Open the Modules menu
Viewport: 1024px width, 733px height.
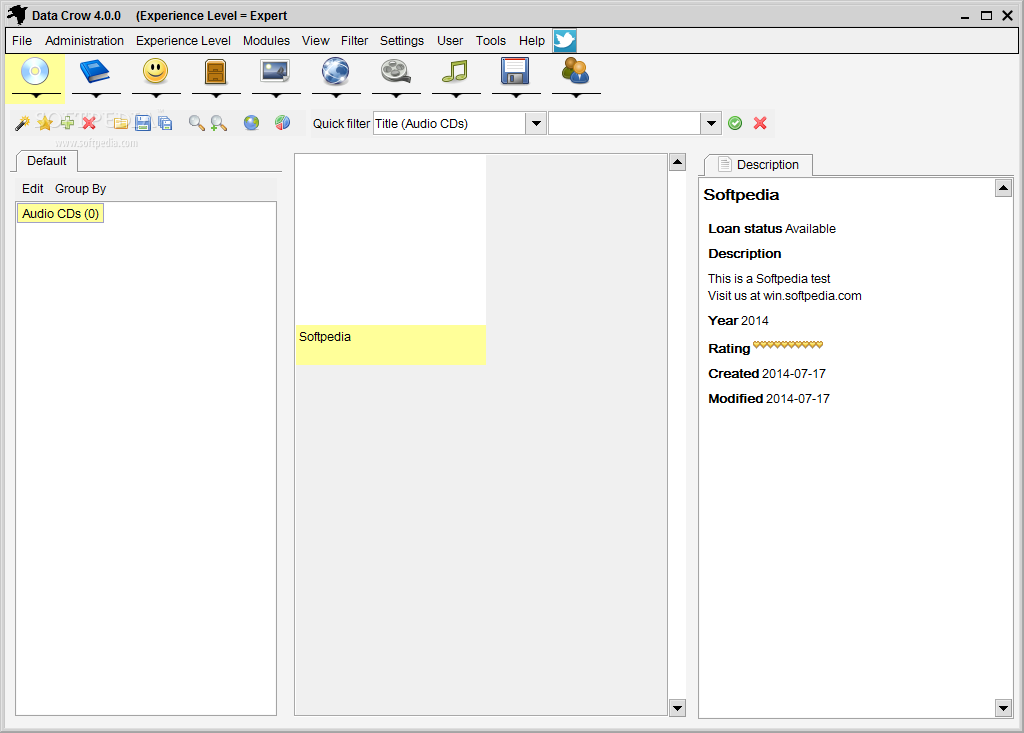coord(266,41)
